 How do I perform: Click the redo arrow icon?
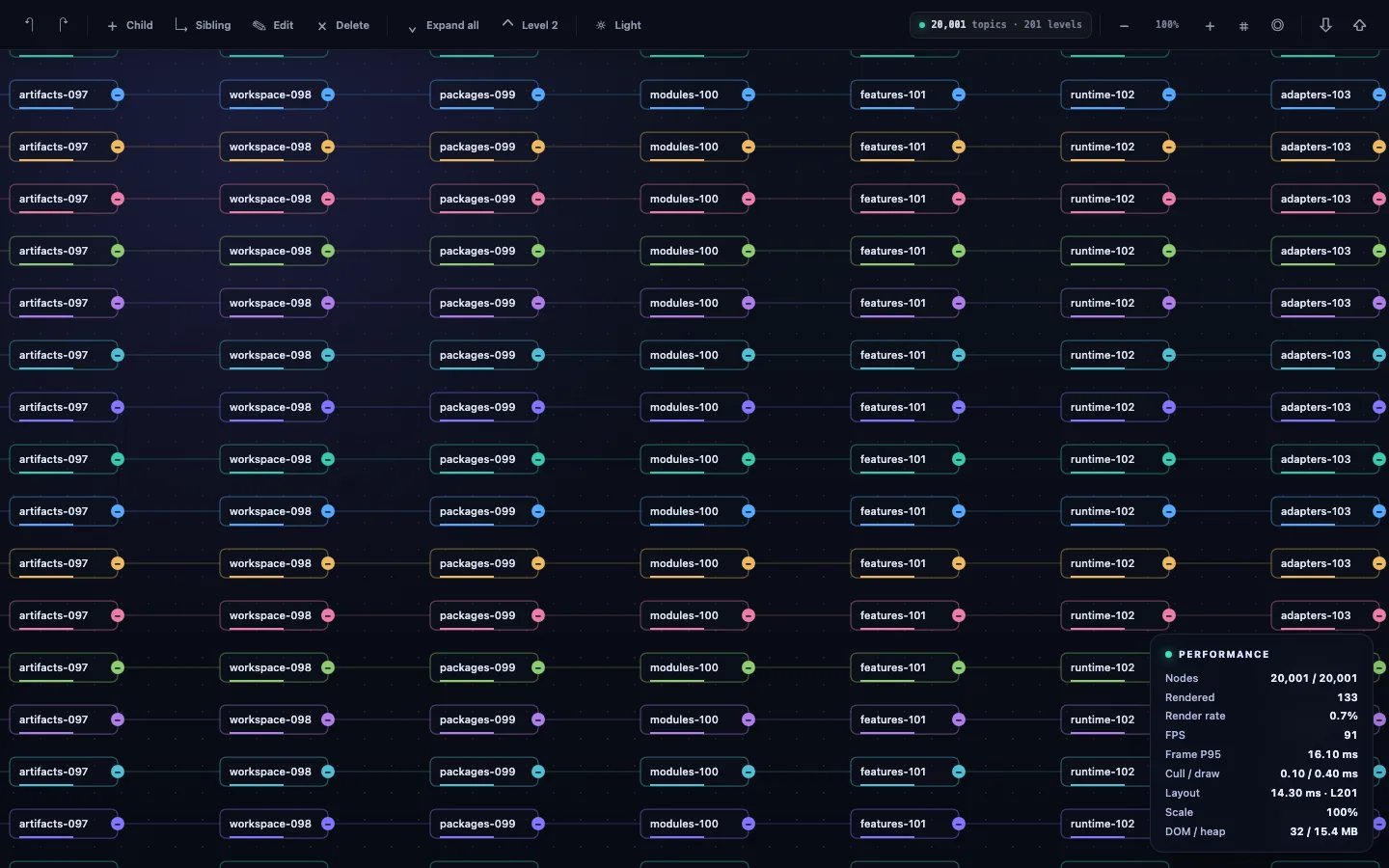pyautogui.click(x=64, y=25)
